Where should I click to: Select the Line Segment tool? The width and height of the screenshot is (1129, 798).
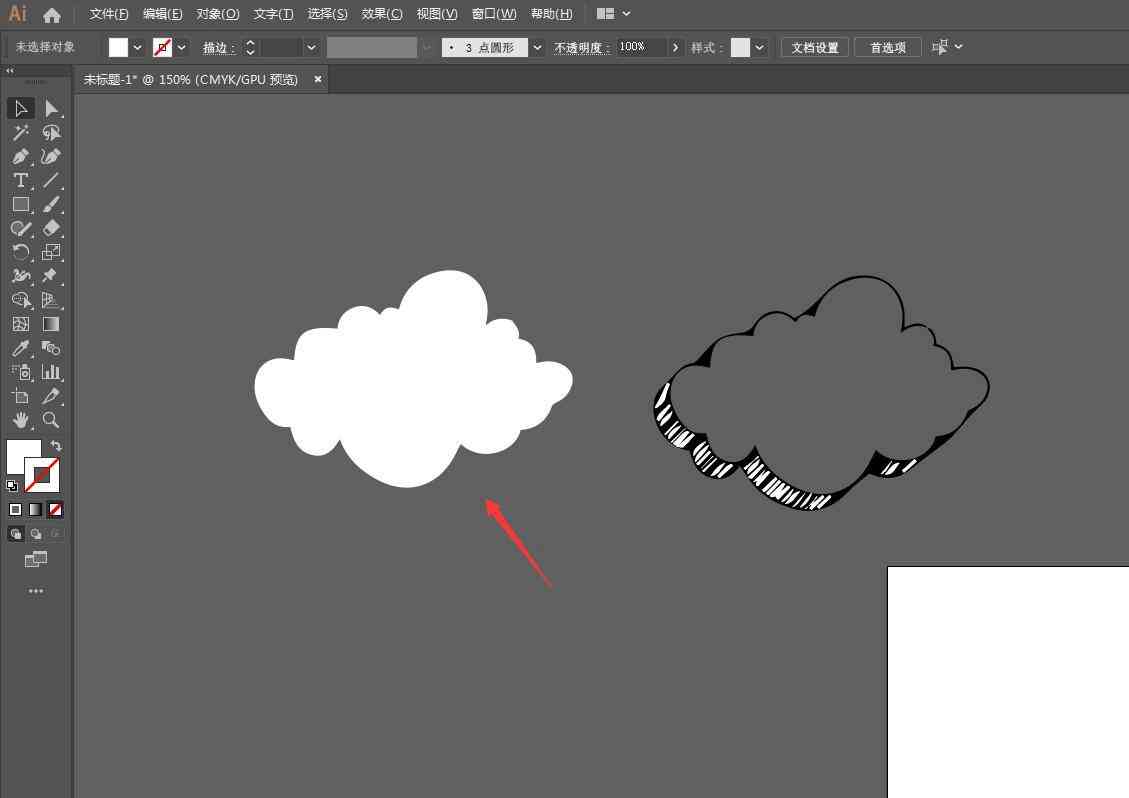point(51,180)
